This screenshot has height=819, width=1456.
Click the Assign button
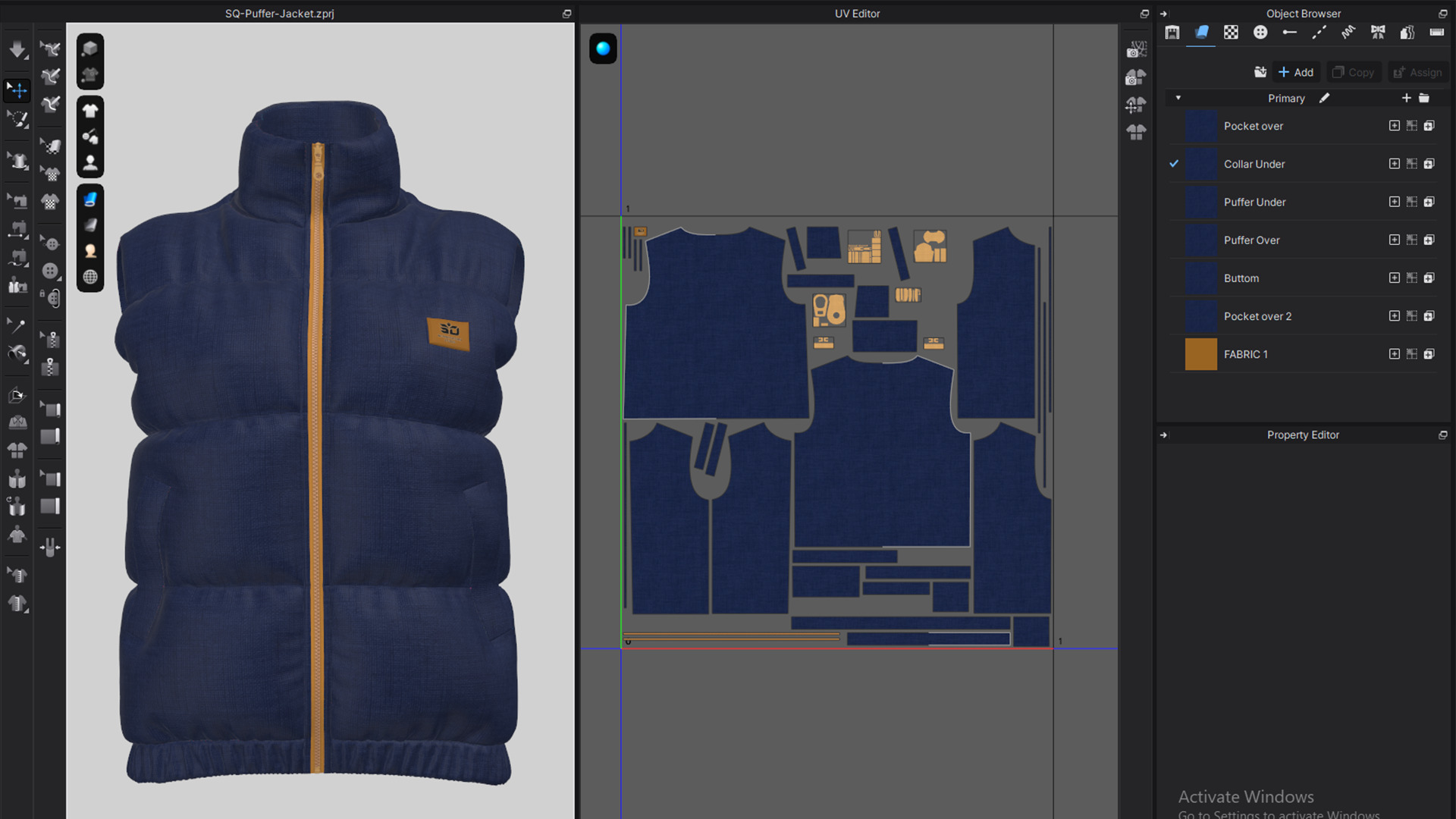click(1418, 72)
